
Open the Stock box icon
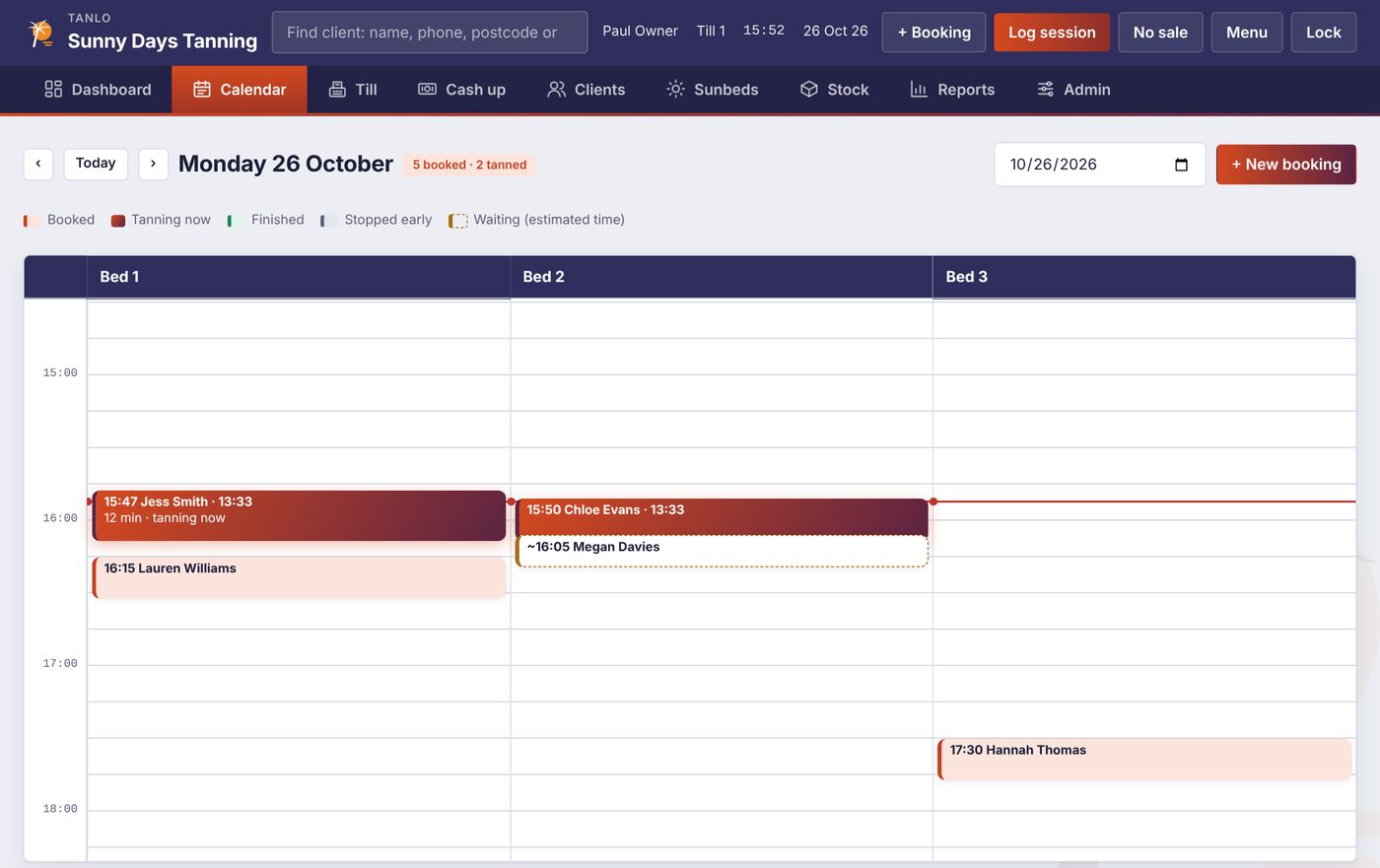click(809, 89)
